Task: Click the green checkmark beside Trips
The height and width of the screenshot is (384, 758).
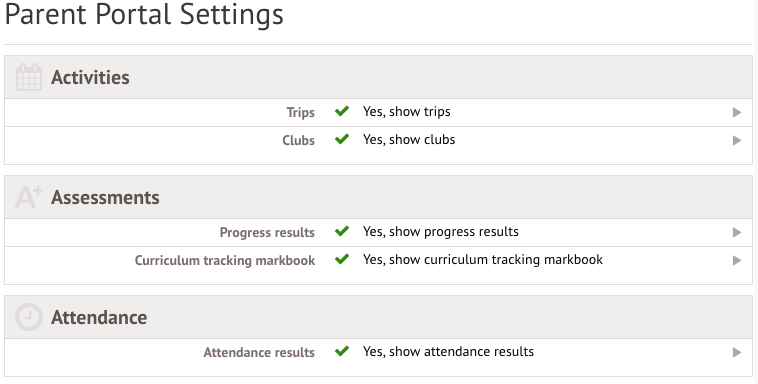Action: point(342,111)
